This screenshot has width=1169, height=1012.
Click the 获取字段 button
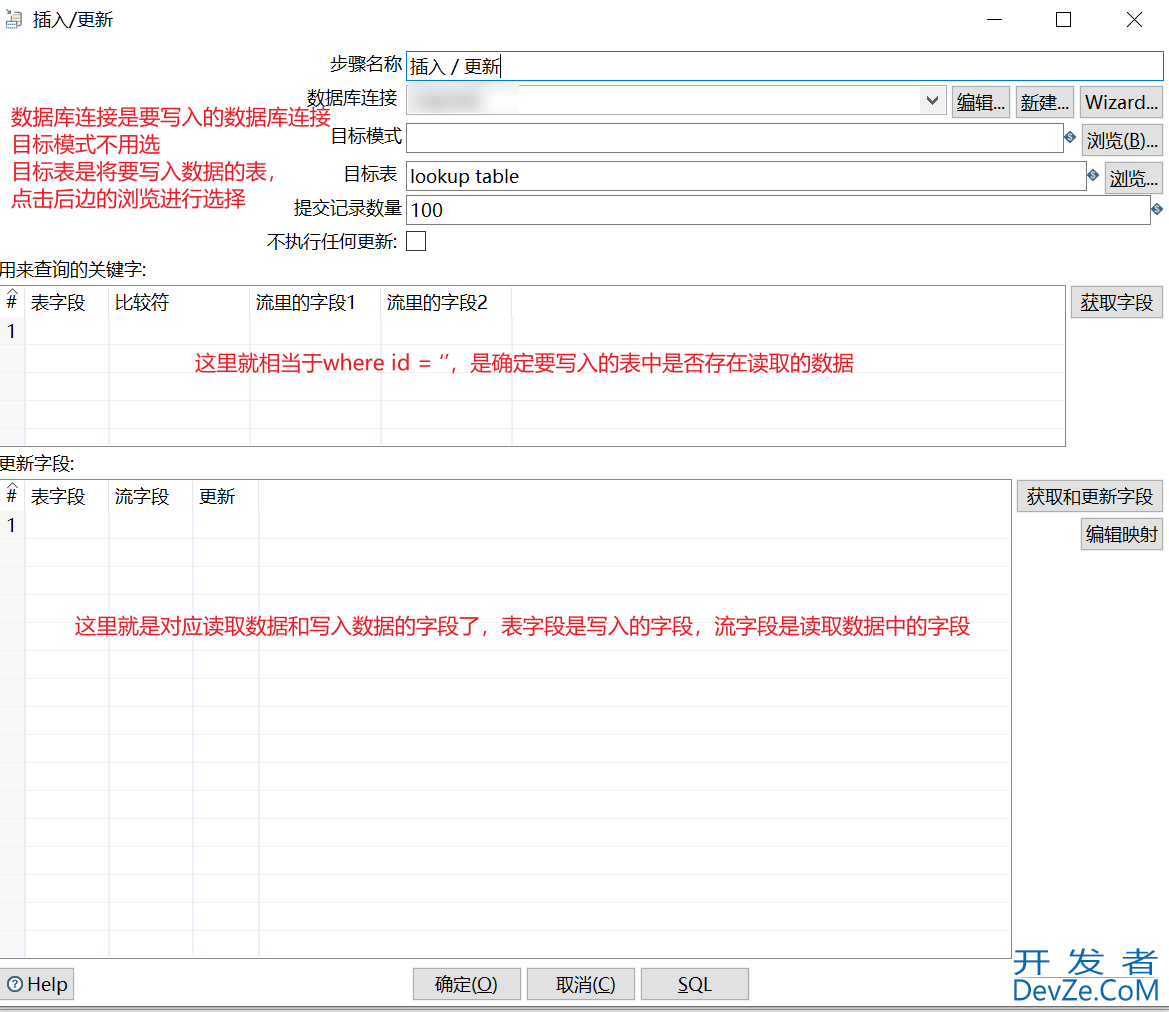[x=1116, y=302]
